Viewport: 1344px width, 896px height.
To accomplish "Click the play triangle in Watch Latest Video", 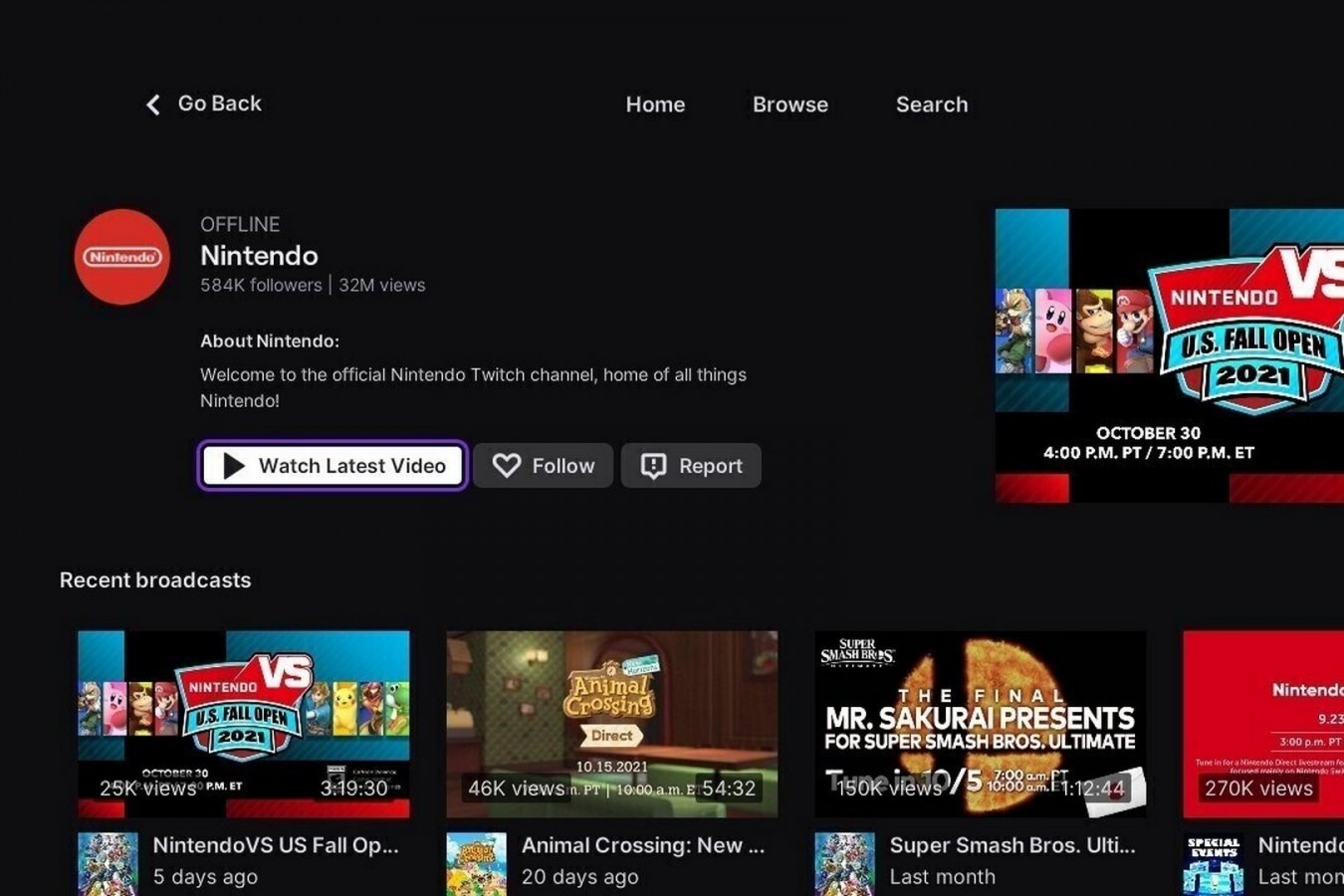I will coord(234,466).
